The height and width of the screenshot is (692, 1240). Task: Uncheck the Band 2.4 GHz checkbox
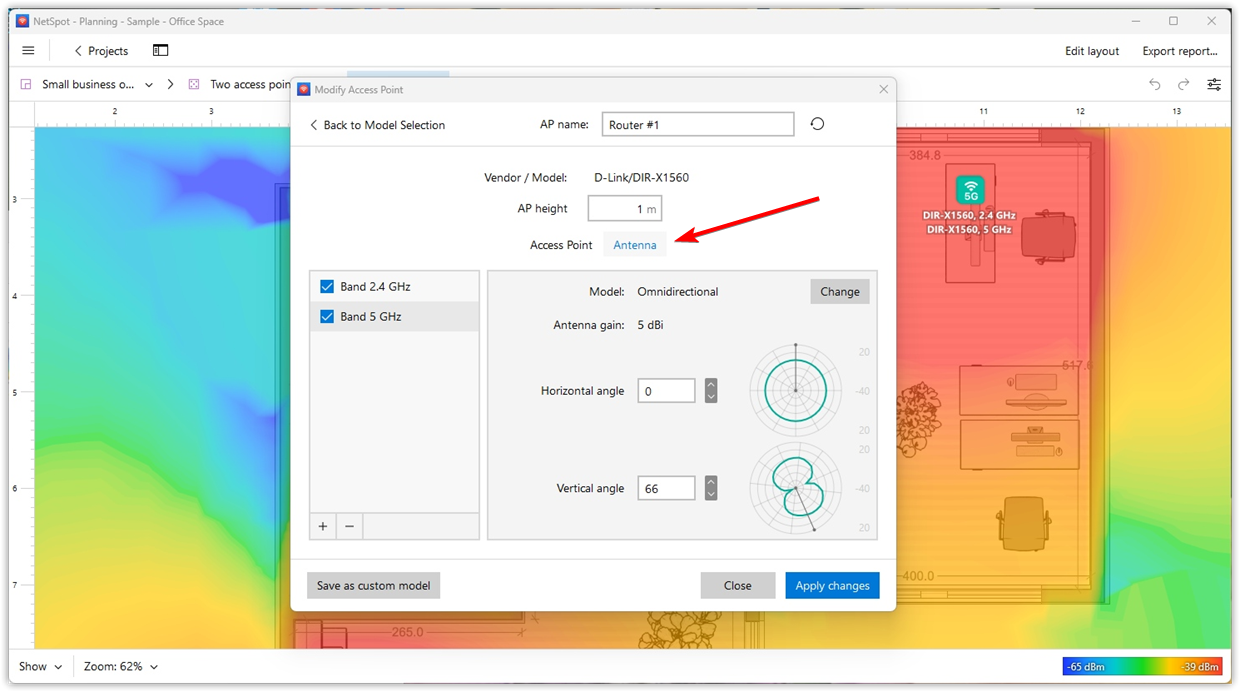(x=326, y=286)
